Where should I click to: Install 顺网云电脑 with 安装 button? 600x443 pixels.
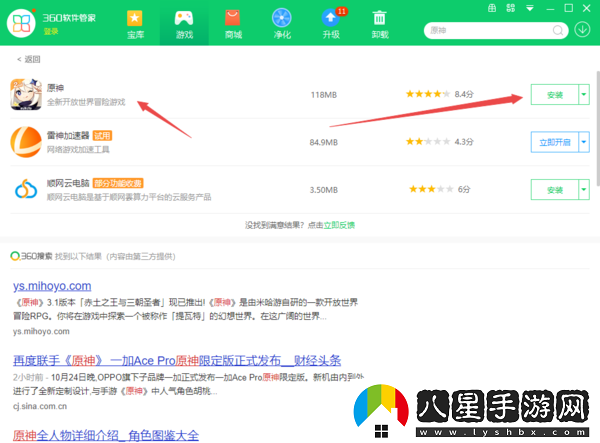tap(554, 190)
